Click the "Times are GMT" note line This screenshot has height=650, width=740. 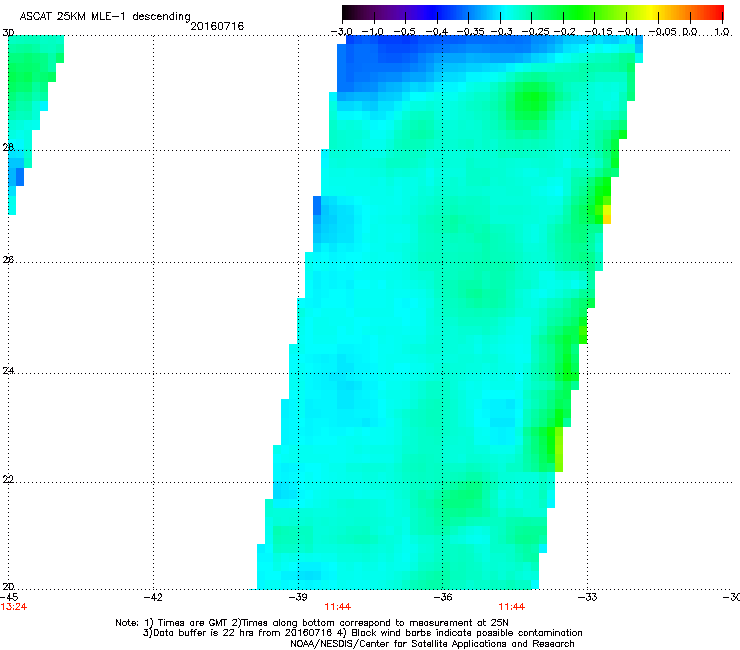[312, 623]
